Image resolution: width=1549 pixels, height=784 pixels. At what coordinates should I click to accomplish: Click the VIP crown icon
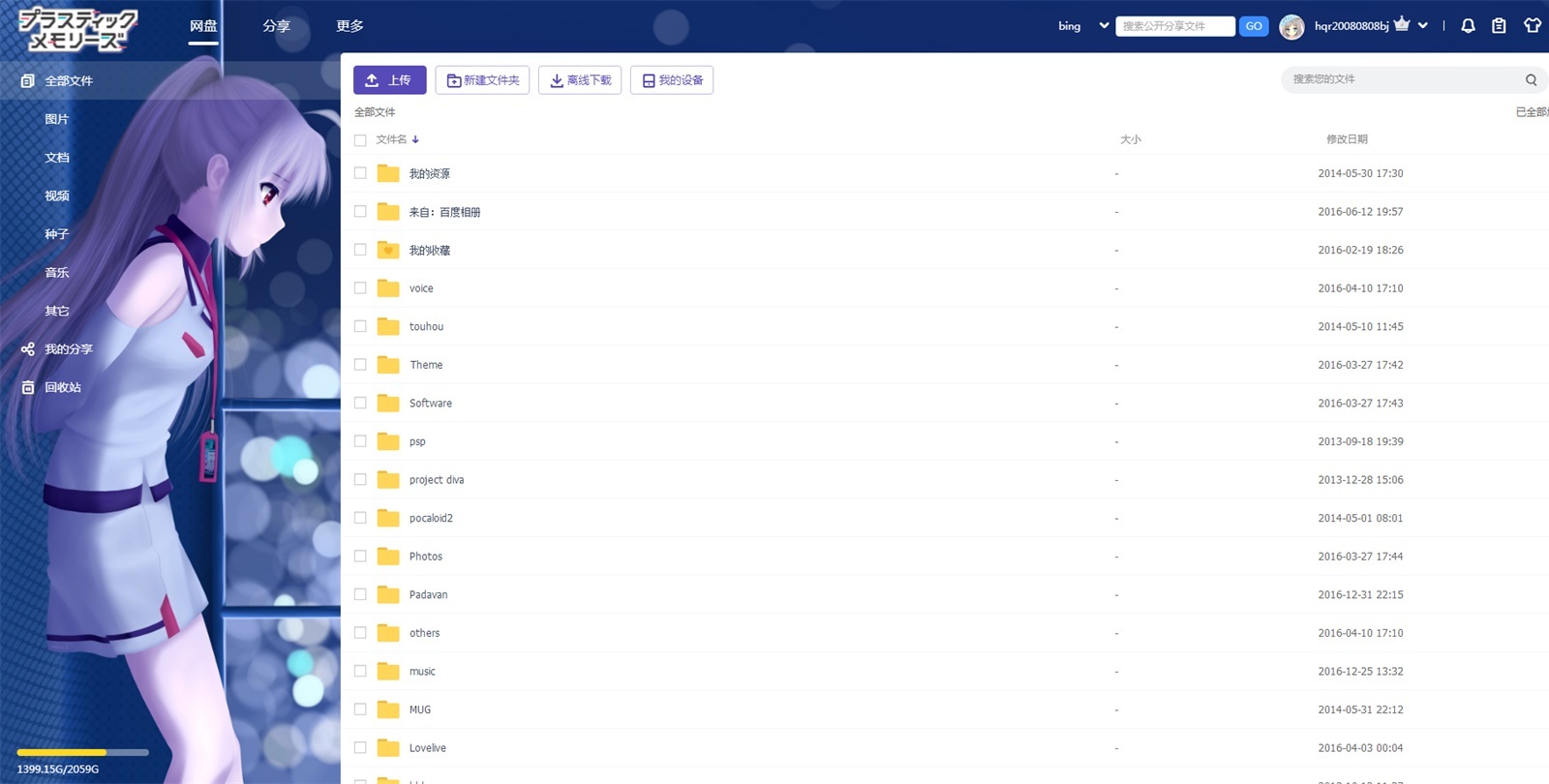click(1402, 24)
